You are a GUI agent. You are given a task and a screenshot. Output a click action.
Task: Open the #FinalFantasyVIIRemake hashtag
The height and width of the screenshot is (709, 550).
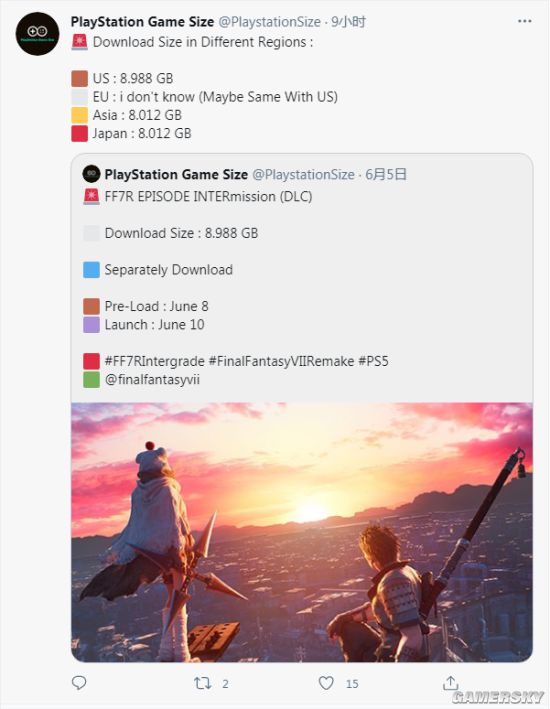(x=281, y=361)
